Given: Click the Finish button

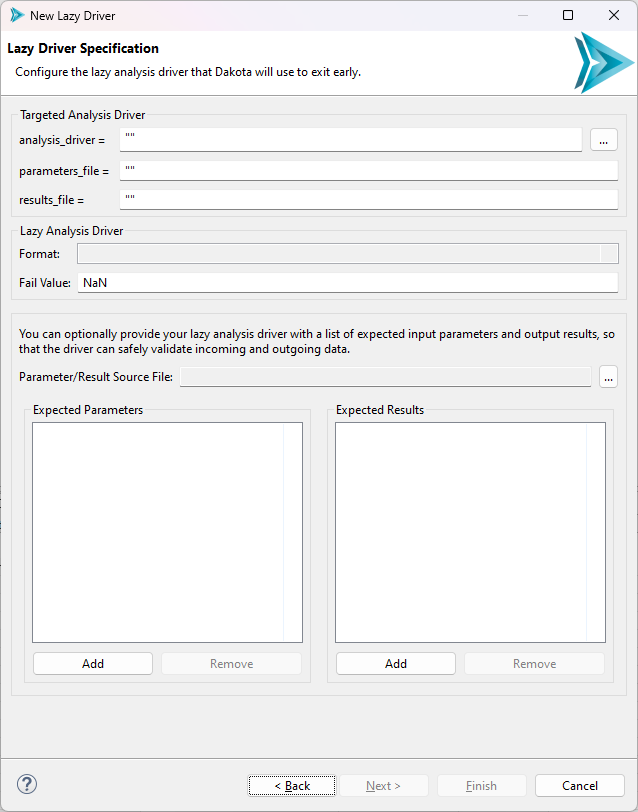Looking at the screenshot, I should 482,786.
